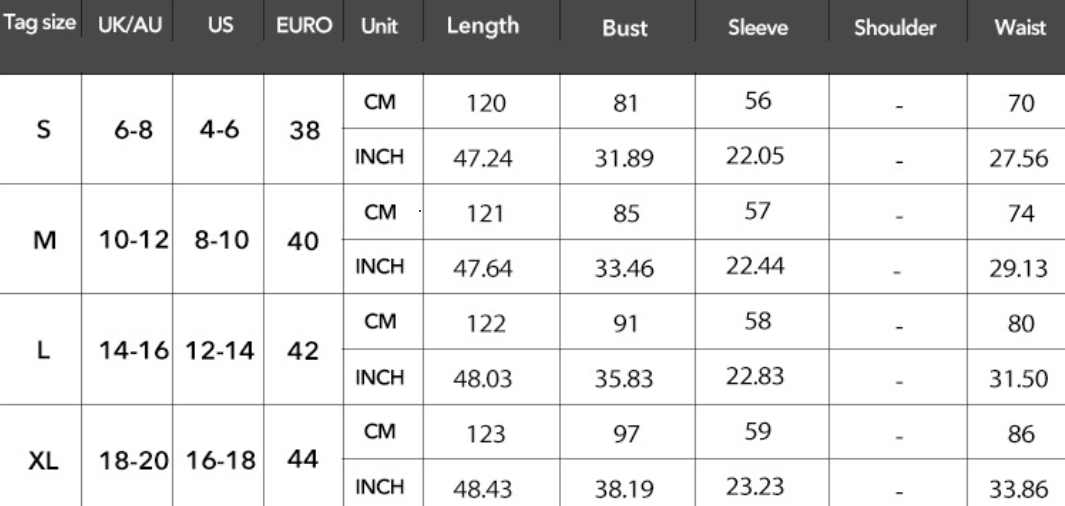
Task: Select the US size 12-14 cell
Action: [216, 352]
